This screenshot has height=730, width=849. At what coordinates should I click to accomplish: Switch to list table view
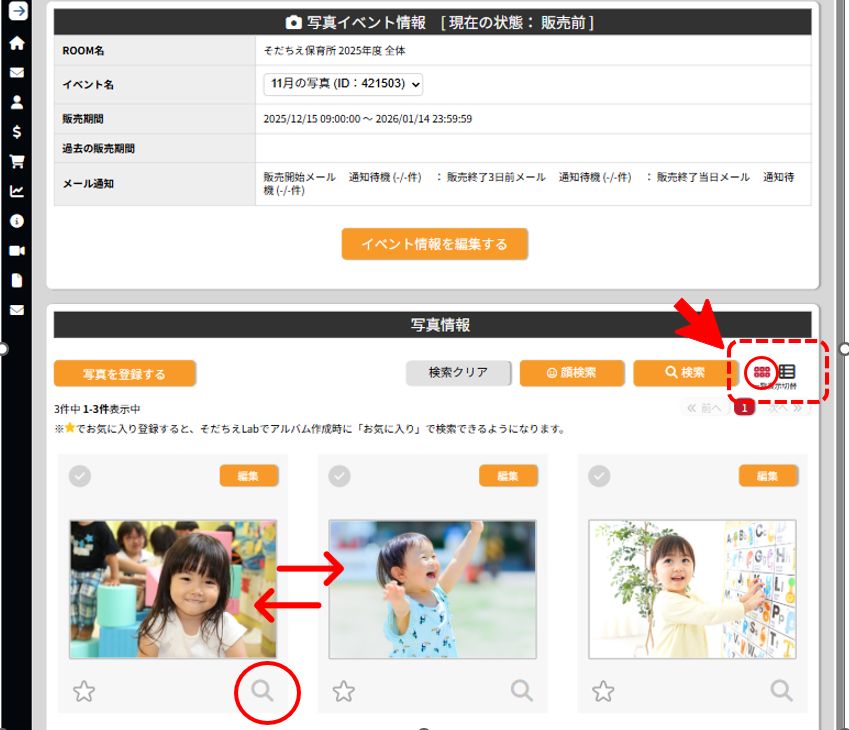(787, 372)
